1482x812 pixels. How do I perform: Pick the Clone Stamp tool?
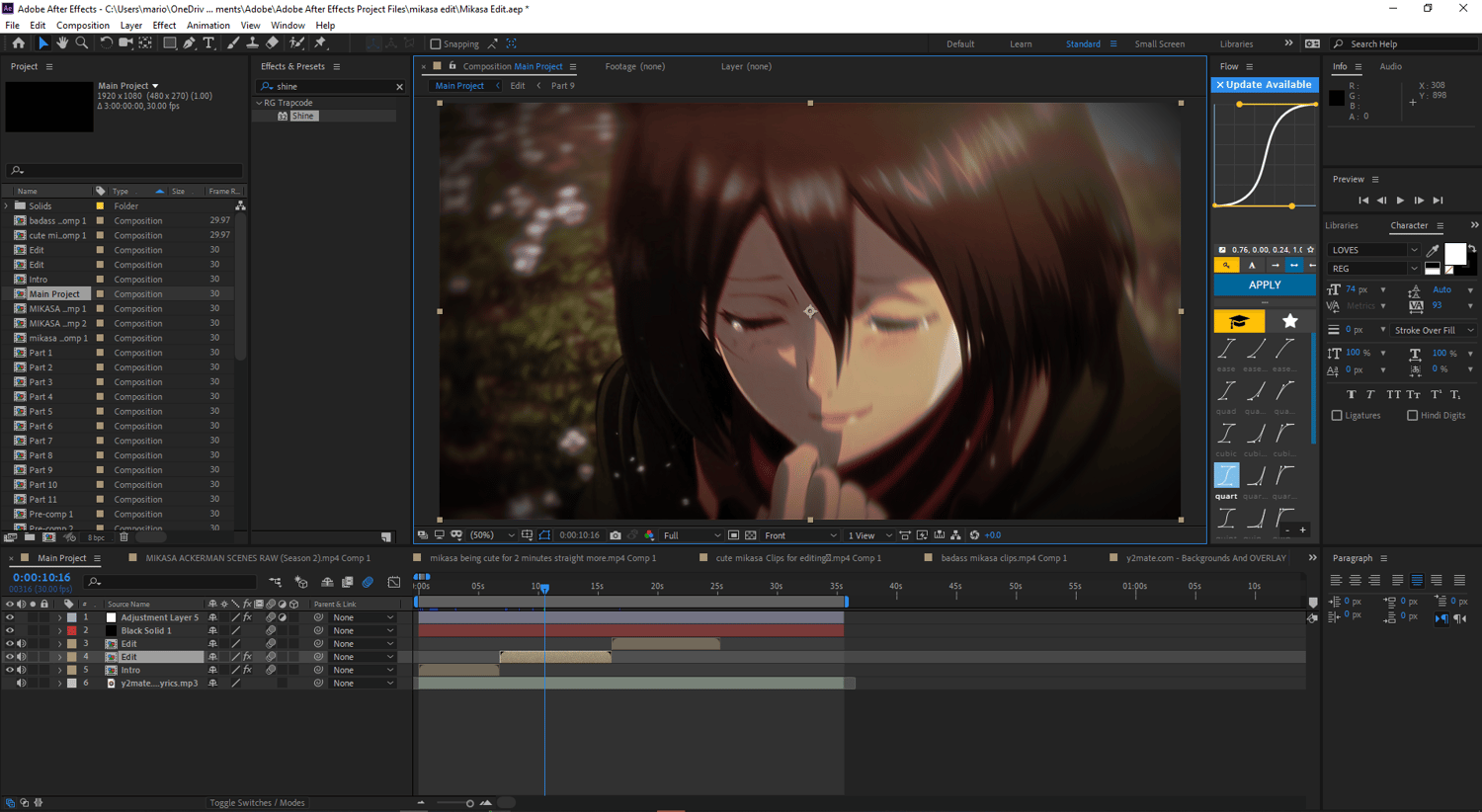252,43
